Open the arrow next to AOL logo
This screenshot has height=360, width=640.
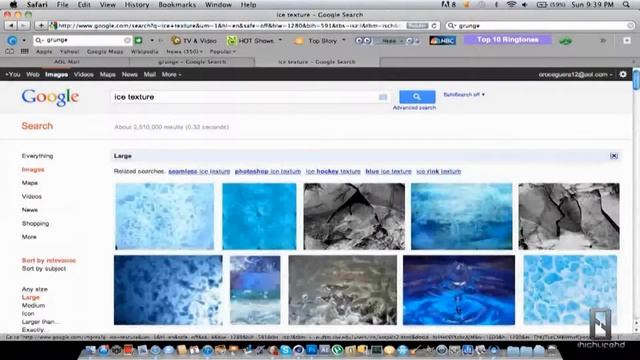[24, 40]
